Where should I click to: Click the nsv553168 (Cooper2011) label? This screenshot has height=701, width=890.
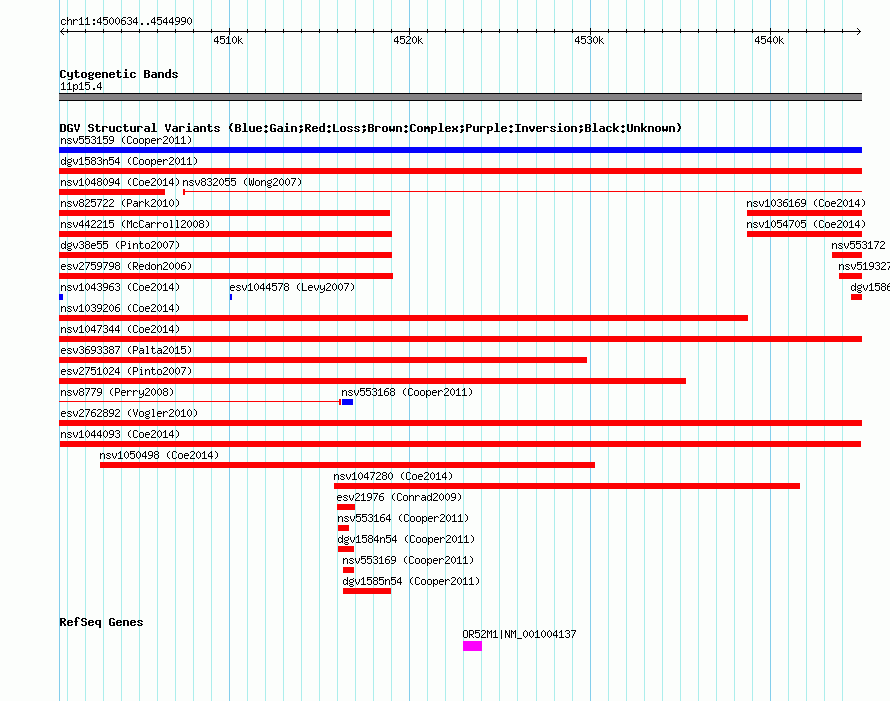pyautogui.click(x=407, y=392)
